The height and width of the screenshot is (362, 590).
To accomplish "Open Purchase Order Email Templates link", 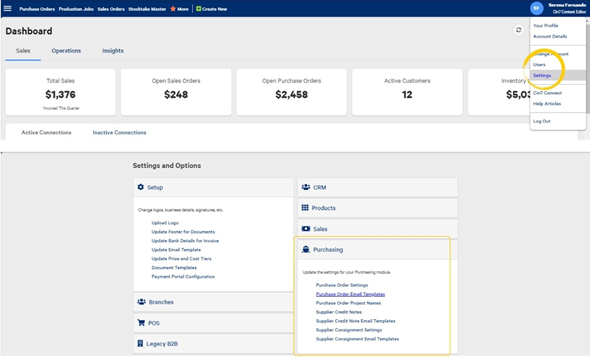I will click(x=350, y=294).
